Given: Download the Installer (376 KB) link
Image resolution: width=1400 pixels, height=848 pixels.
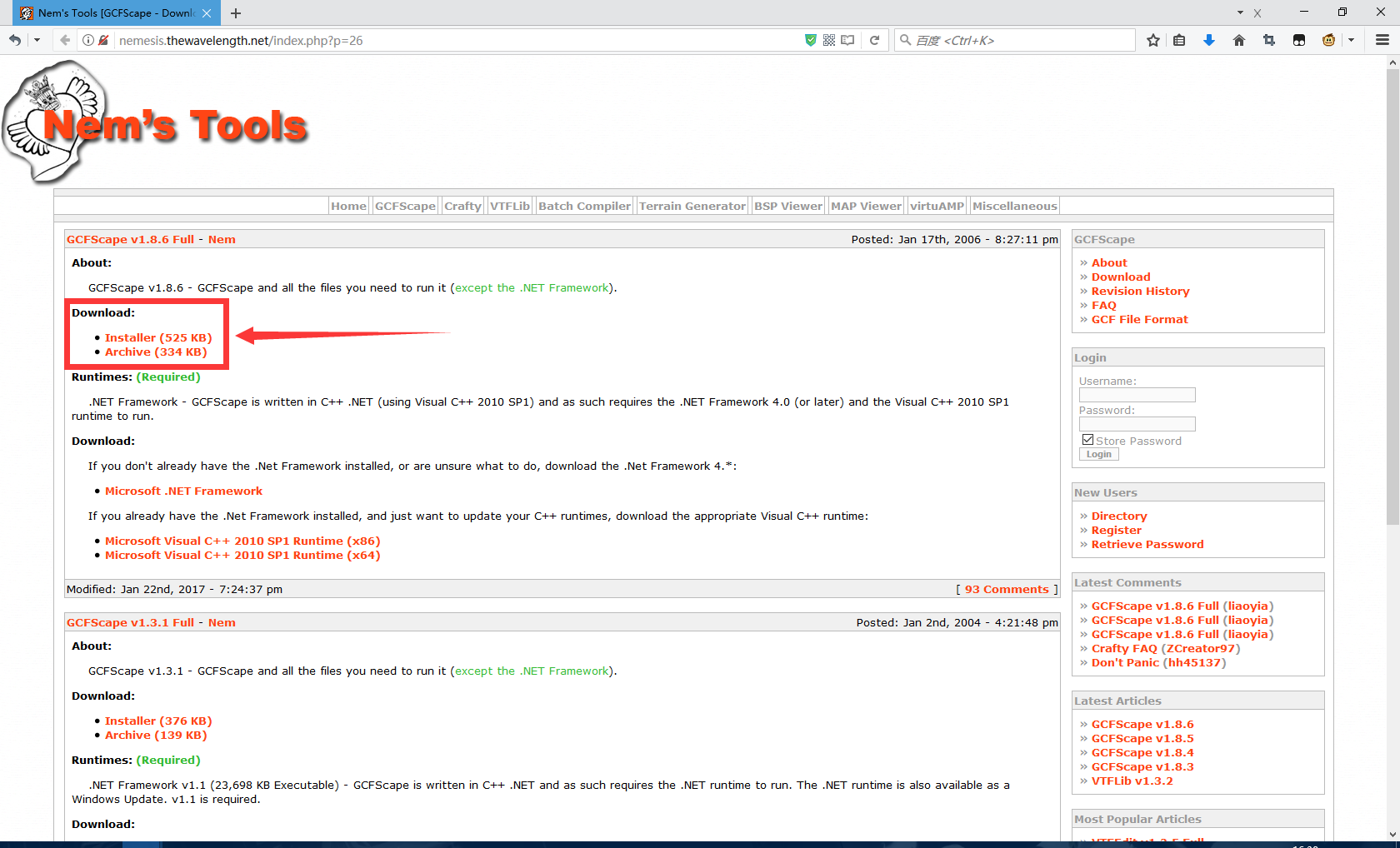Looking at the screenshot, I should (x=158, y=721).
